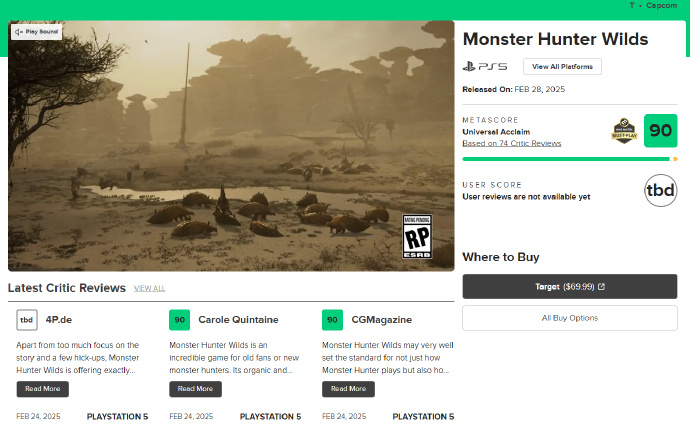Screen dimensions: 690x427
Task: Click Read More under CGMagazine review
Action: [x=348, y=389]
